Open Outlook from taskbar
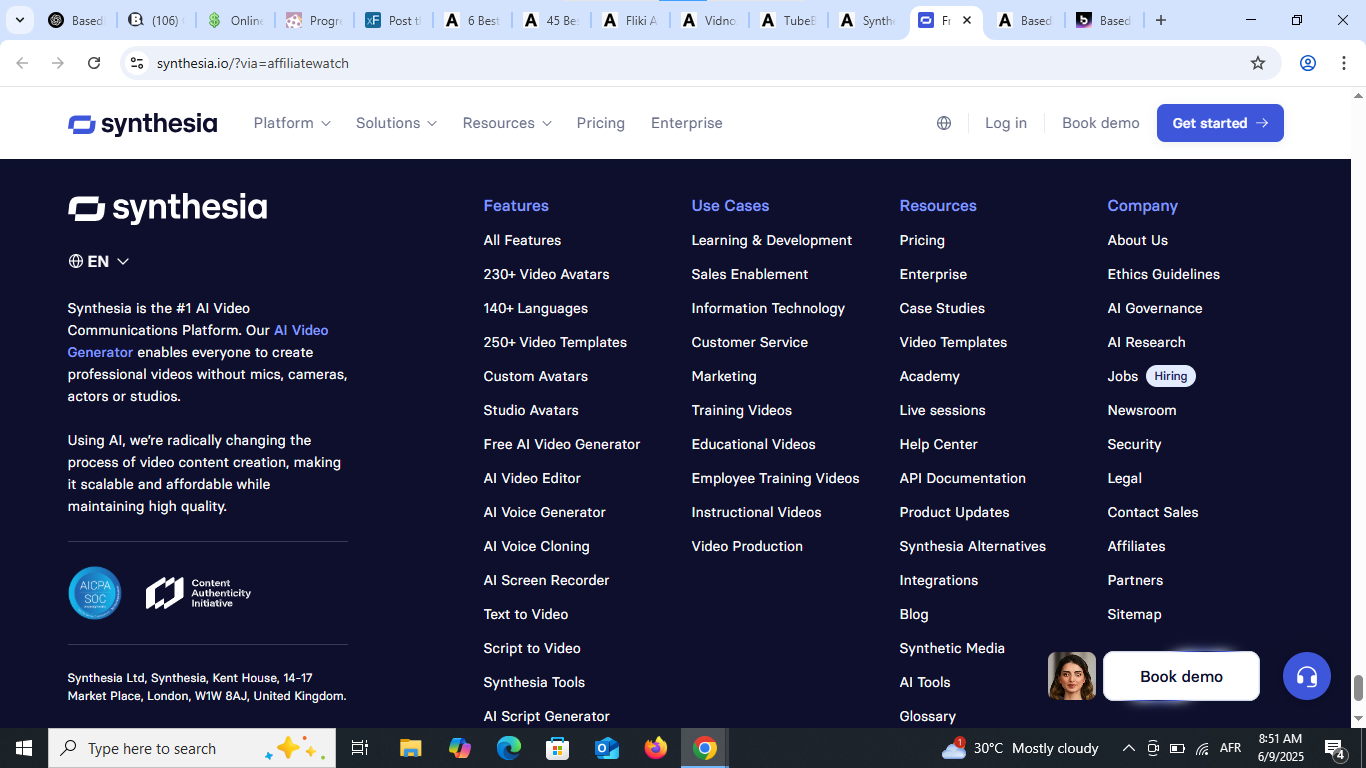 pyautogui.click(x=607, y=748)
